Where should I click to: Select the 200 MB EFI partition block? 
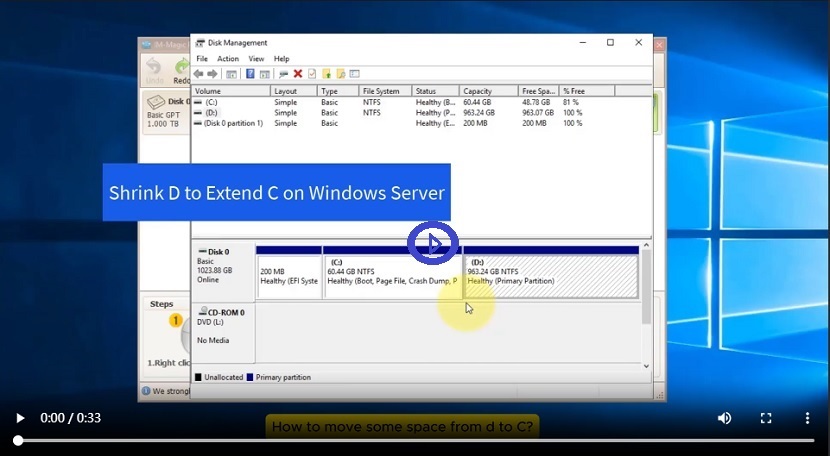[x=289, y=272]
